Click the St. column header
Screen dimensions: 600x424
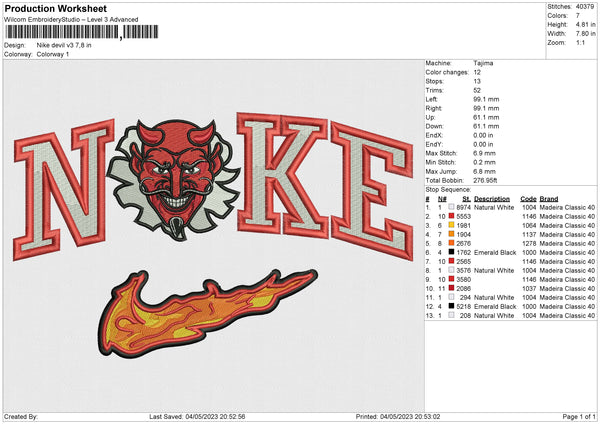tap(466, 199)
